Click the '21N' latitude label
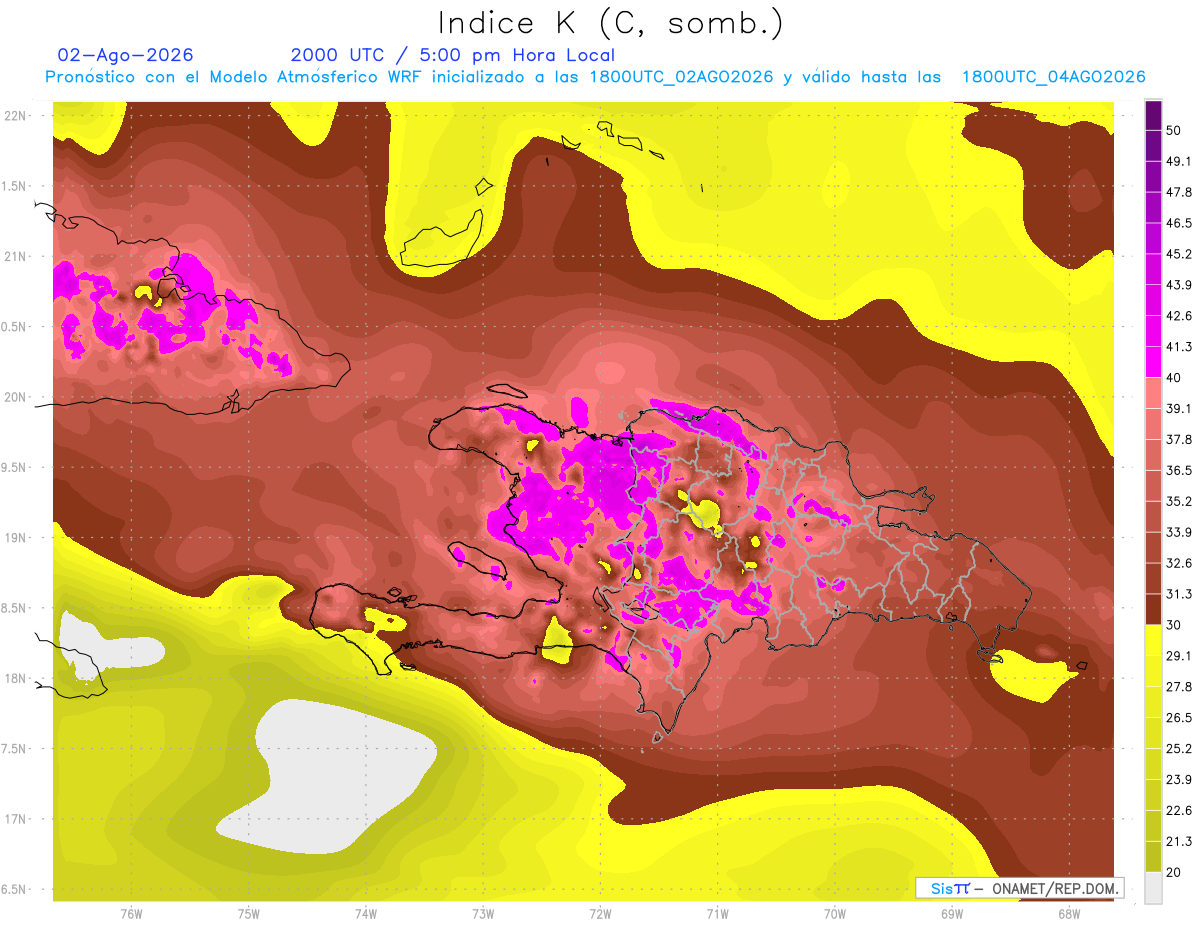Viewport: 1200px width, 927px height. [x=16, y=257]
